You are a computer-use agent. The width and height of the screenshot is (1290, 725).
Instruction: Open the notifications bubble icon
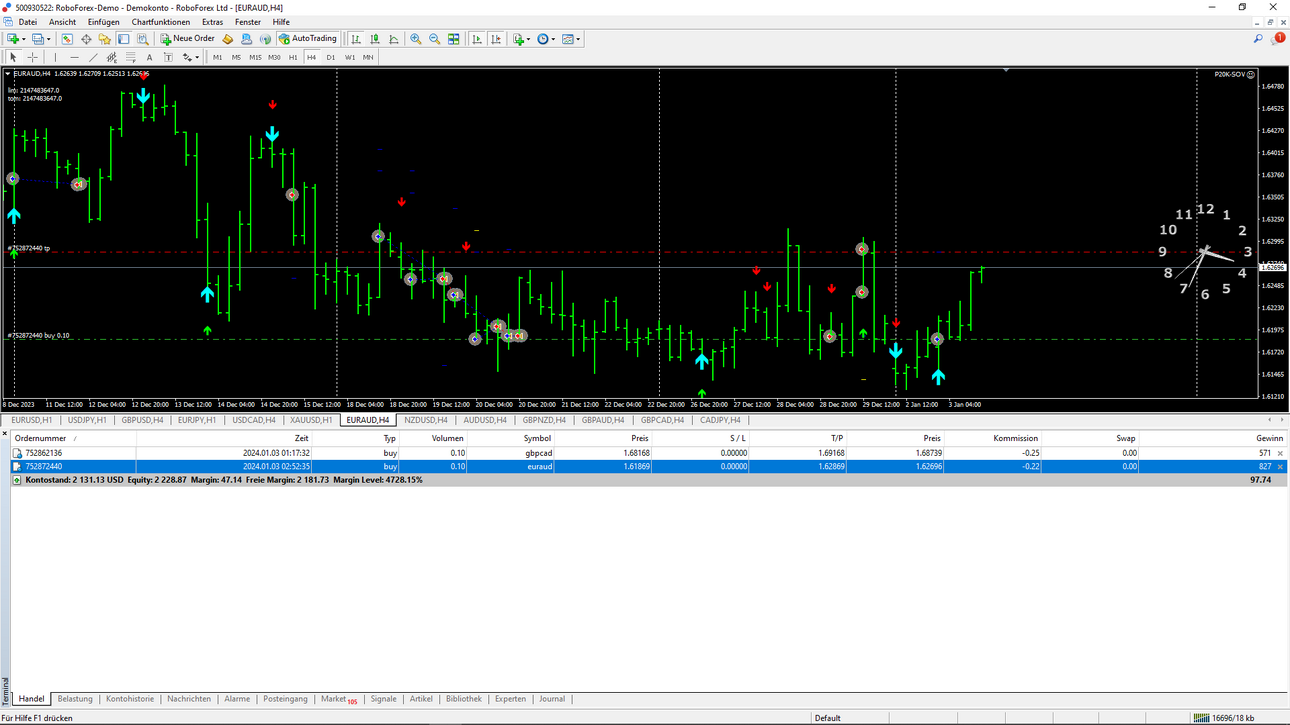tap(1277, 39)
